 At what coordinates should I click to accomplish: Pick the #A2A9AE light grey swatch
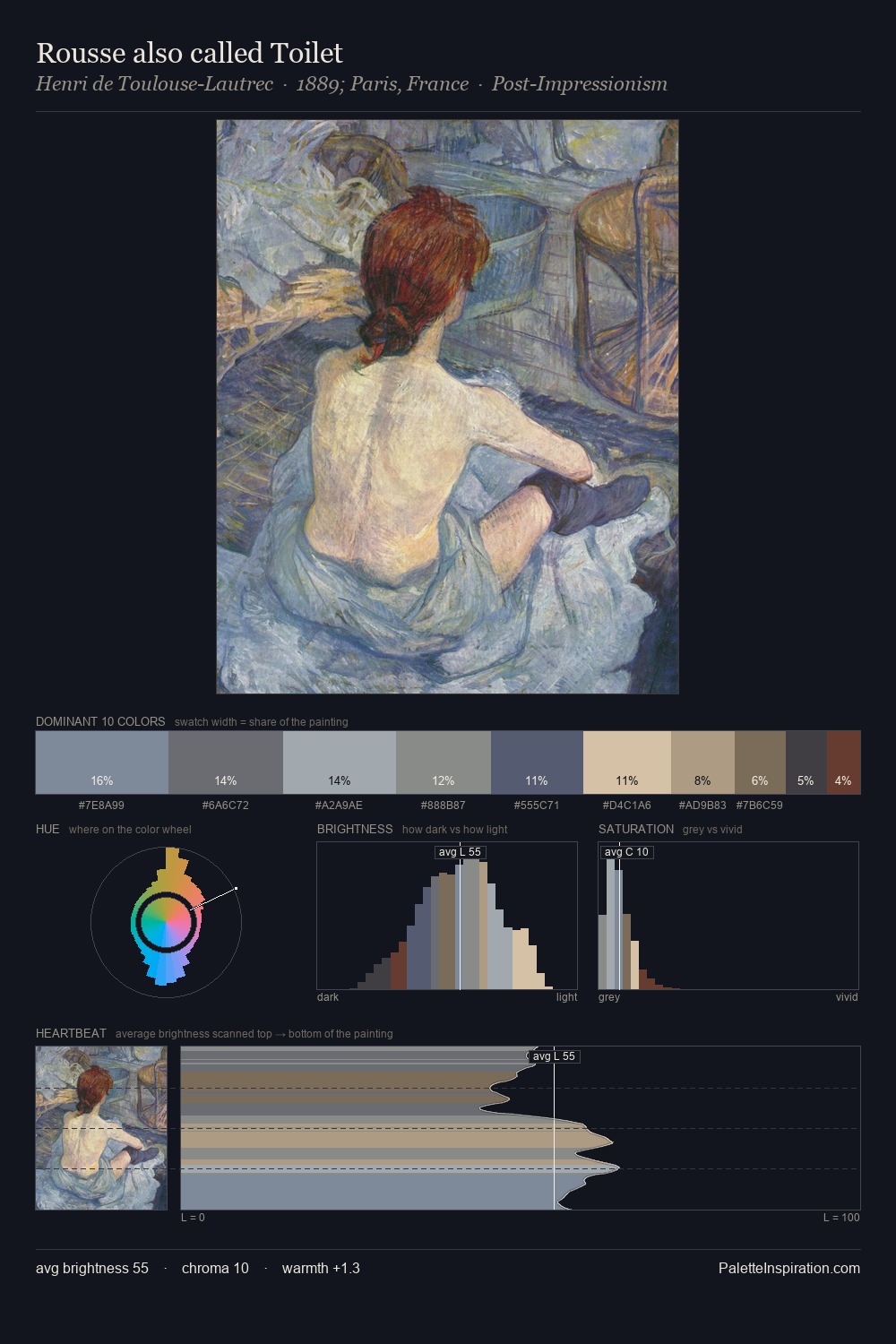(340, 762)
